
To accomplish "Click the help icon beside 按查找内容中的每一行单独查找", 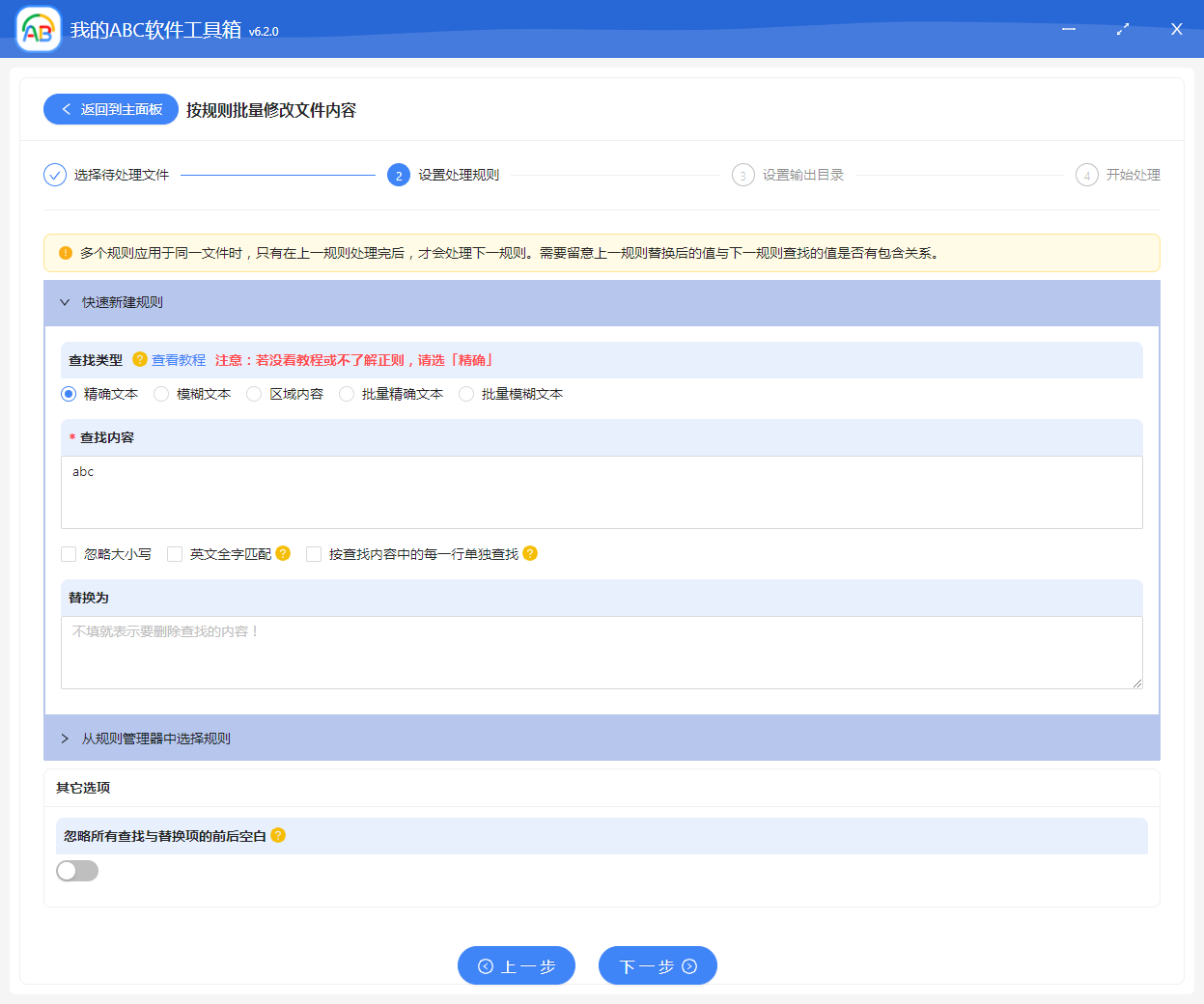I will coord(530,553).
